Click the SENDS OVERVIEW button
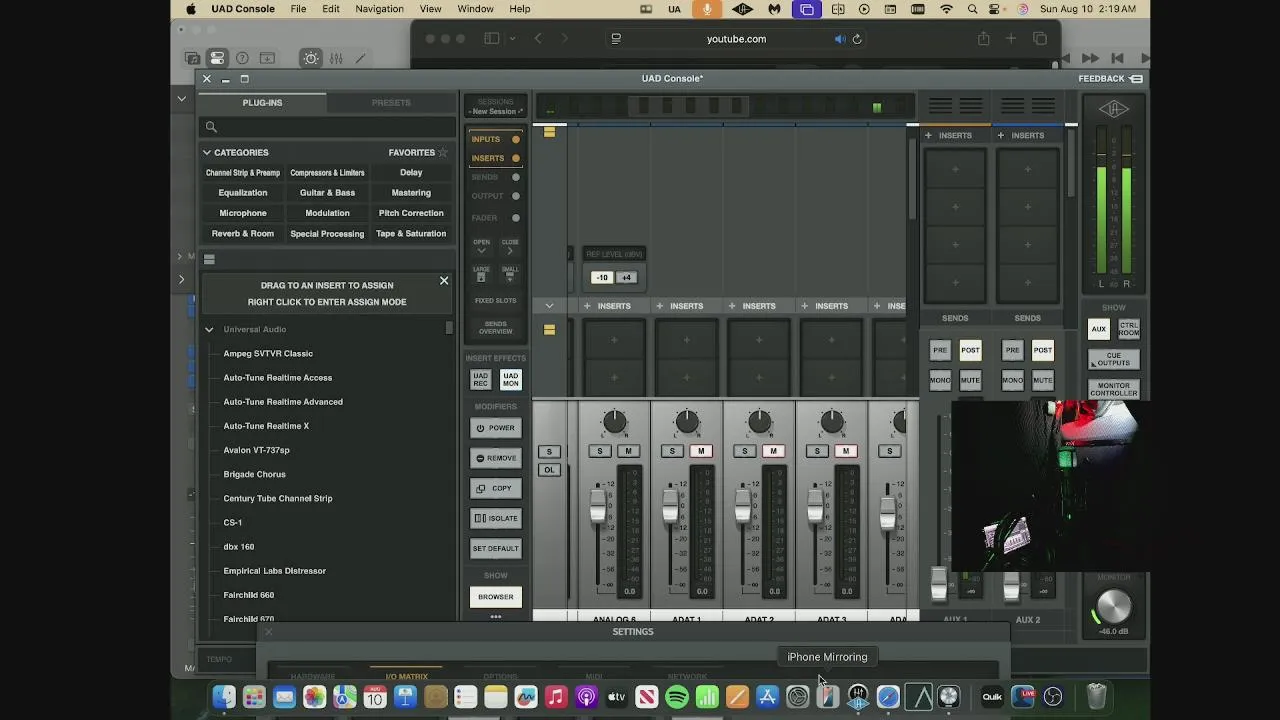Viewport: 1280px width, 720px height. pyautogui.click(x=496, y=327)
